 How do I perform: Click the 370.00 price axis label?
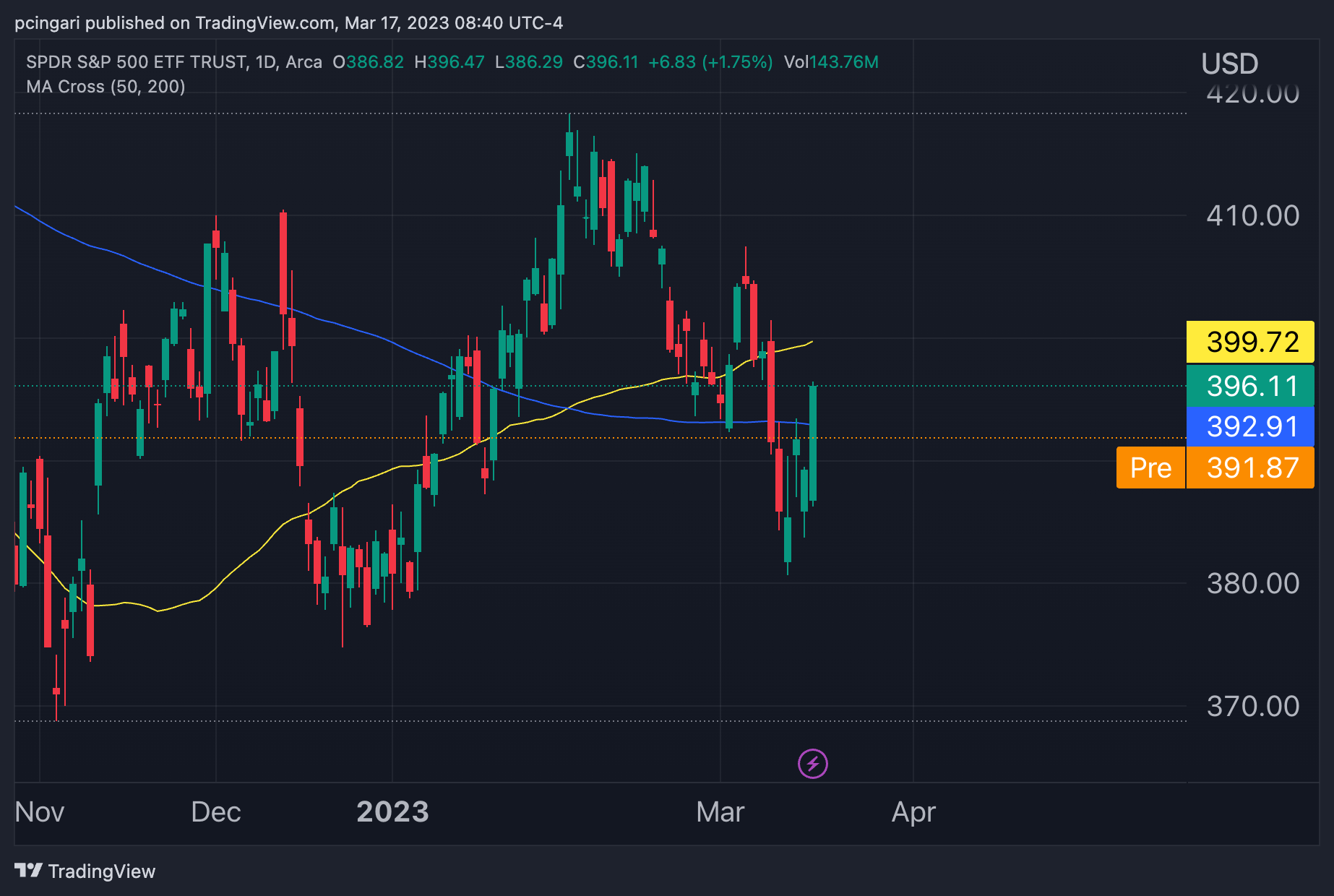coord(1252,706)
